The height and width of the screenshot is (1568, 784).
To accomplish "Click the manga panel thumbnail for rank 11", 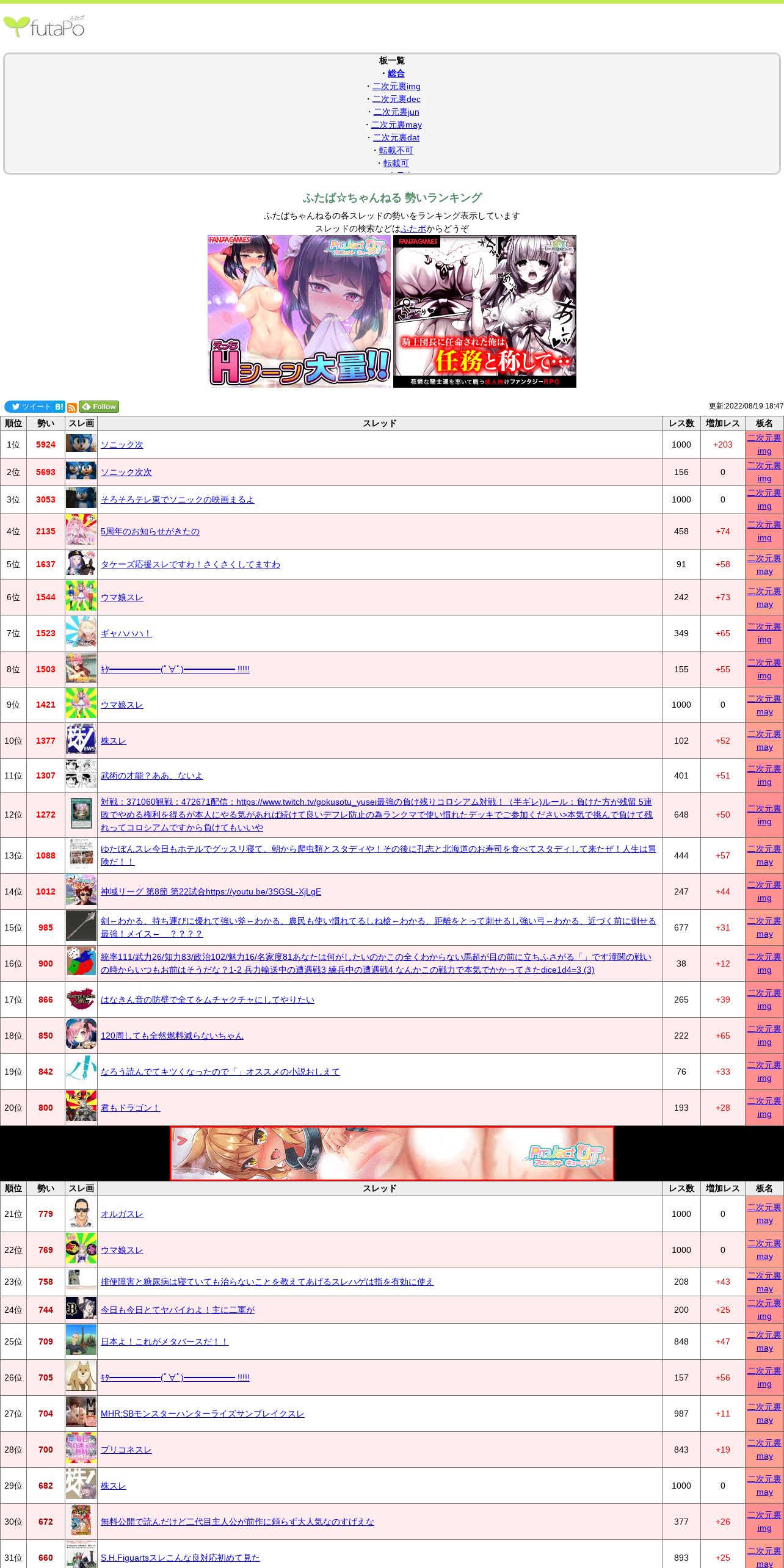I will [x=81, y=774].
